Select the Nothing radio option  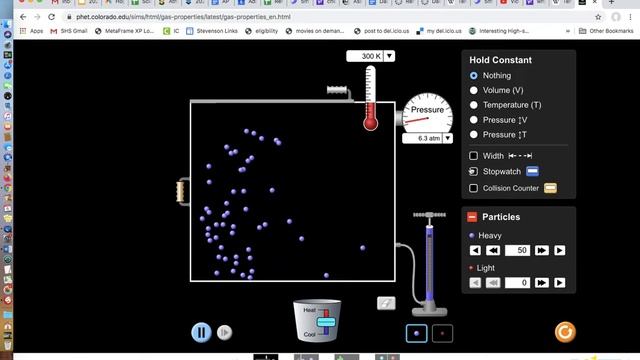click(473, 76)
